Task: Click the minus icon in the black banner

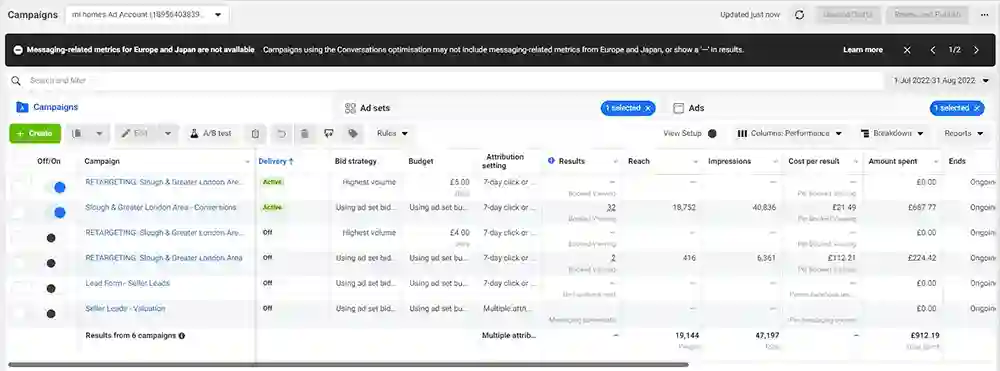Action: coord(18,50)
